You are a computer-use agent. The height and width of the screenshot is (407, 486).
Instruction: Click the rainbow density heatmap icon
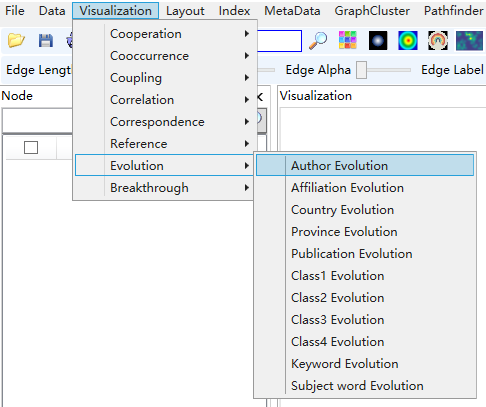pos(408,41)
